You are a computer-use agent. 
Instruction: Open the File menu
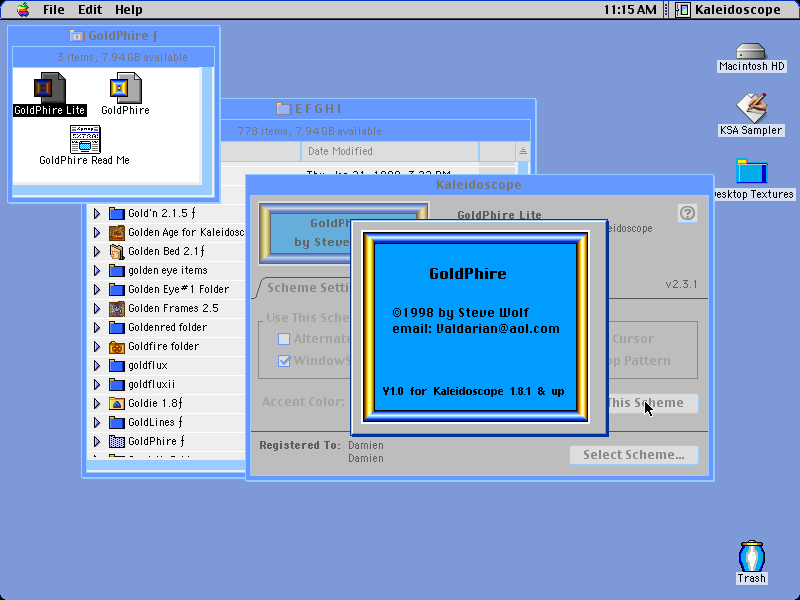coord(53,10)
